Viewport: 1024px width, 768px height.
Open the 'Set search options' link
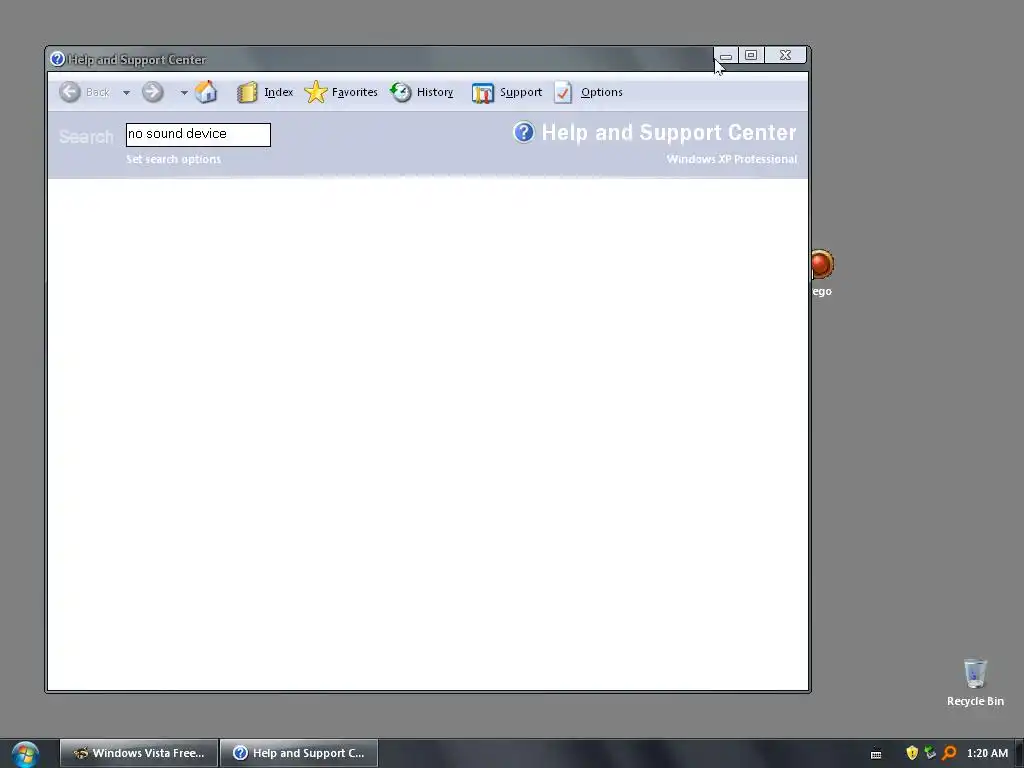click(174, 159)
